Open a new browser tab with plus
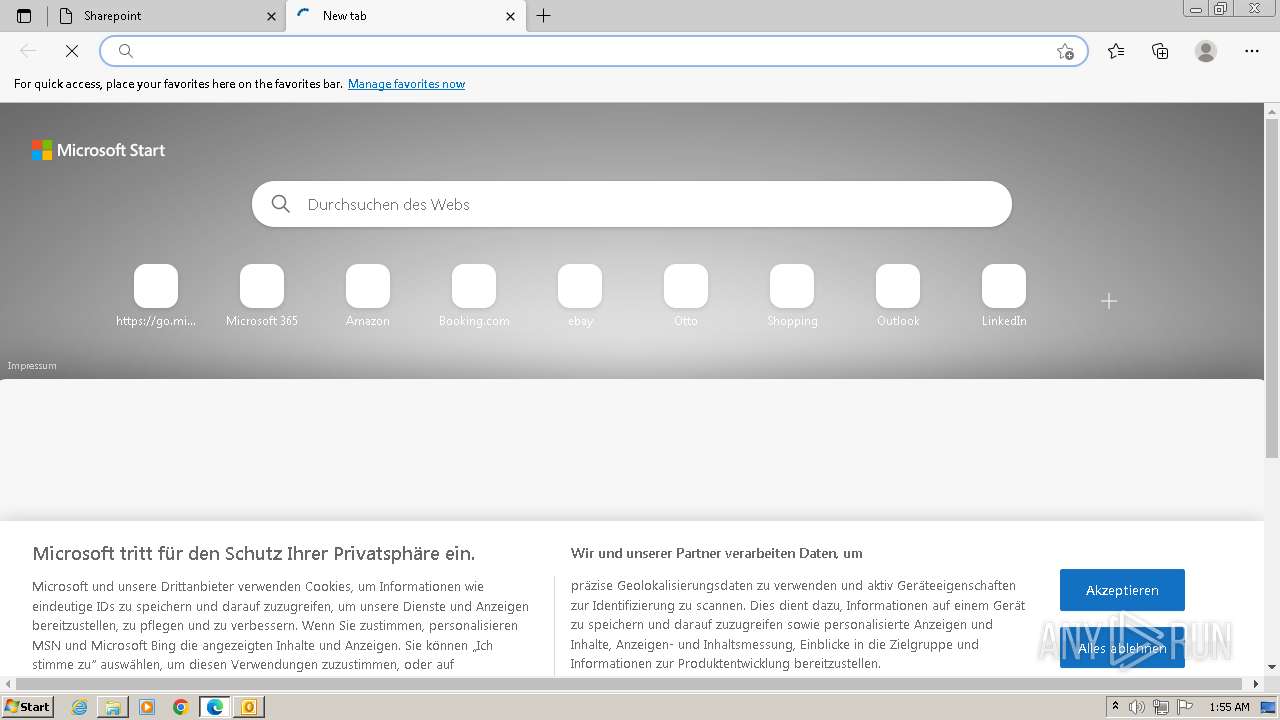Image resolution: width=1280 pixels, height=720 pixels. (544, 16)
